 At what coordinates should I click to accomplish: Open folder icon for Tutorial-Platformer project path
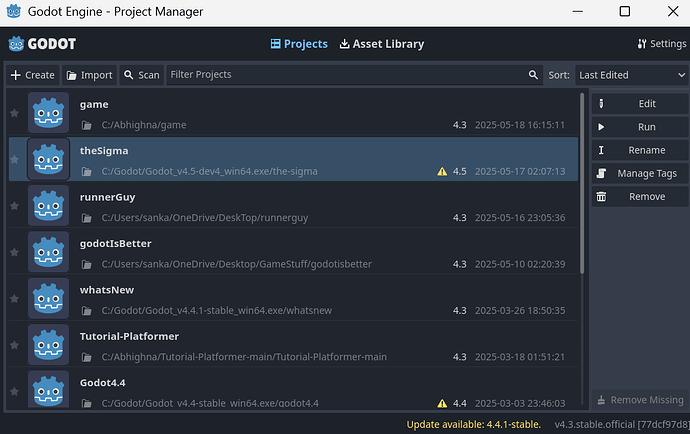click(x=87, y=357)
